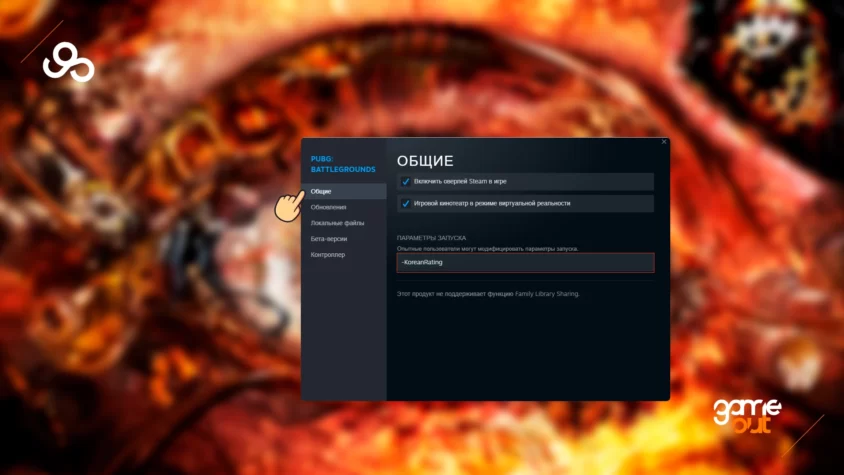Screen dimensions: 844x475
Task: Click the ПАРАМЕТРЫ ЗАПУСКА label
Action: (431, 238)
